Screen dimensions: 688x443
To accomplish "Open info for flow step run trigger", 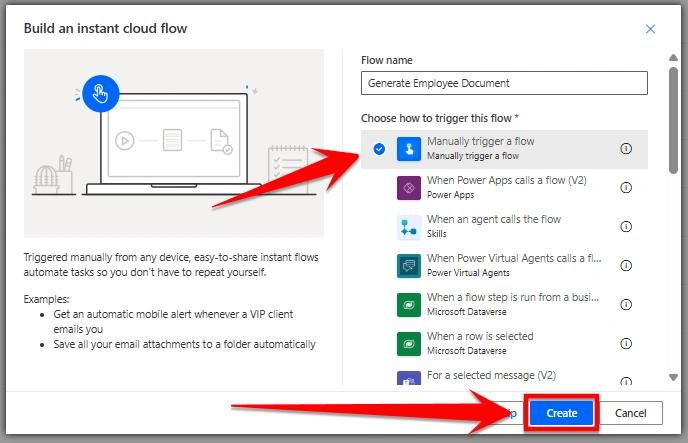I will pyautogui.click(x=626, y=305).
